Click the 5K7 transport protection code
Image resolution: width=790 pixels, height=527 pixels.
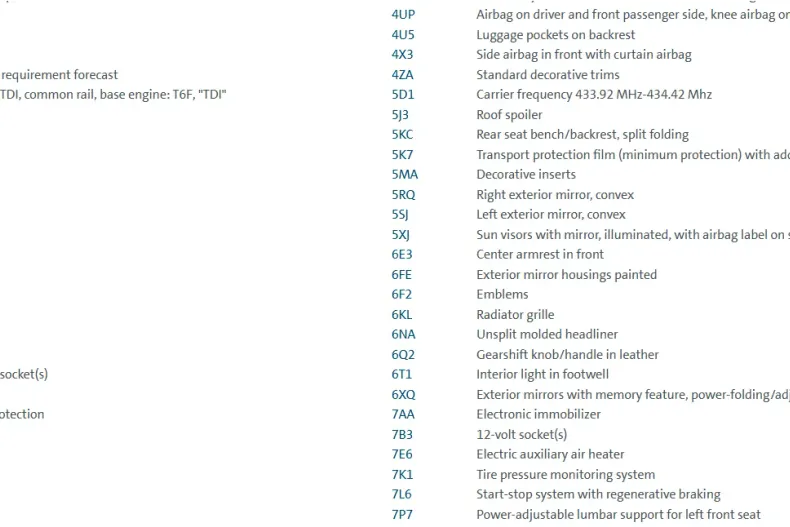[x=402, y=155]
